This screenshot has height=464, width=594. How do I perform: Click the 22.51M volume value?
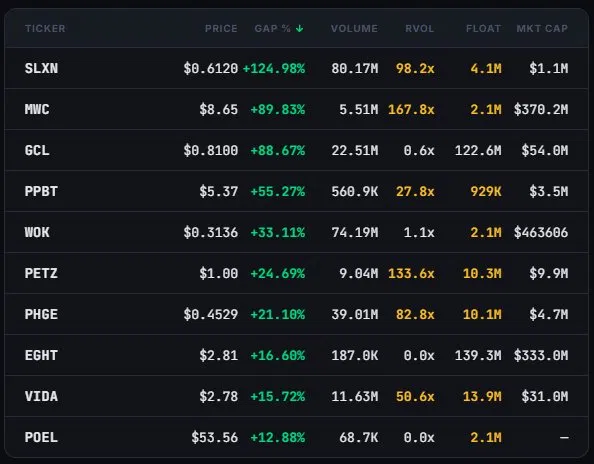point(355,150)
